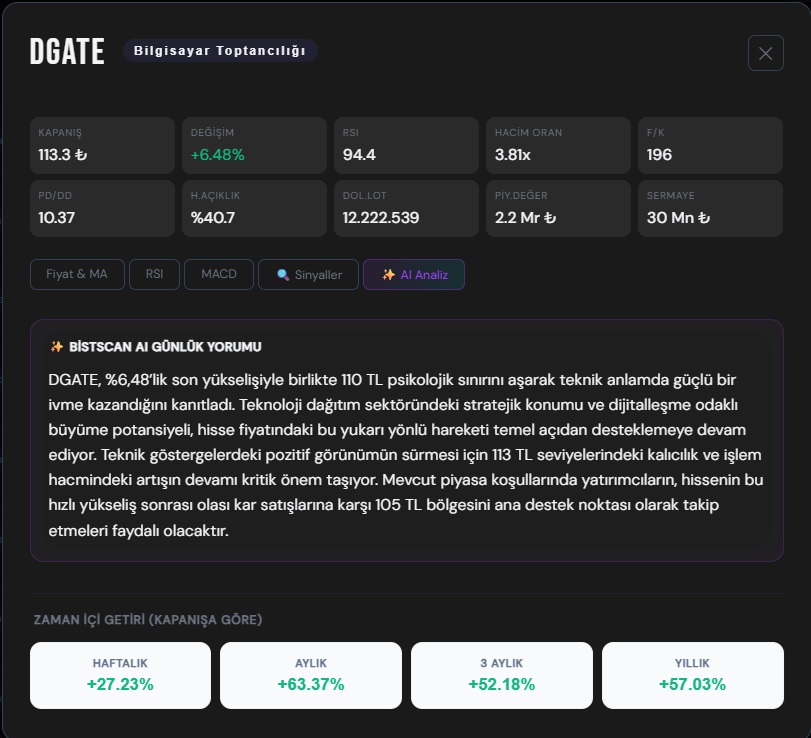
Task: Click the Bilgisayar Toptancılığı sector badge
Action: 220,51
